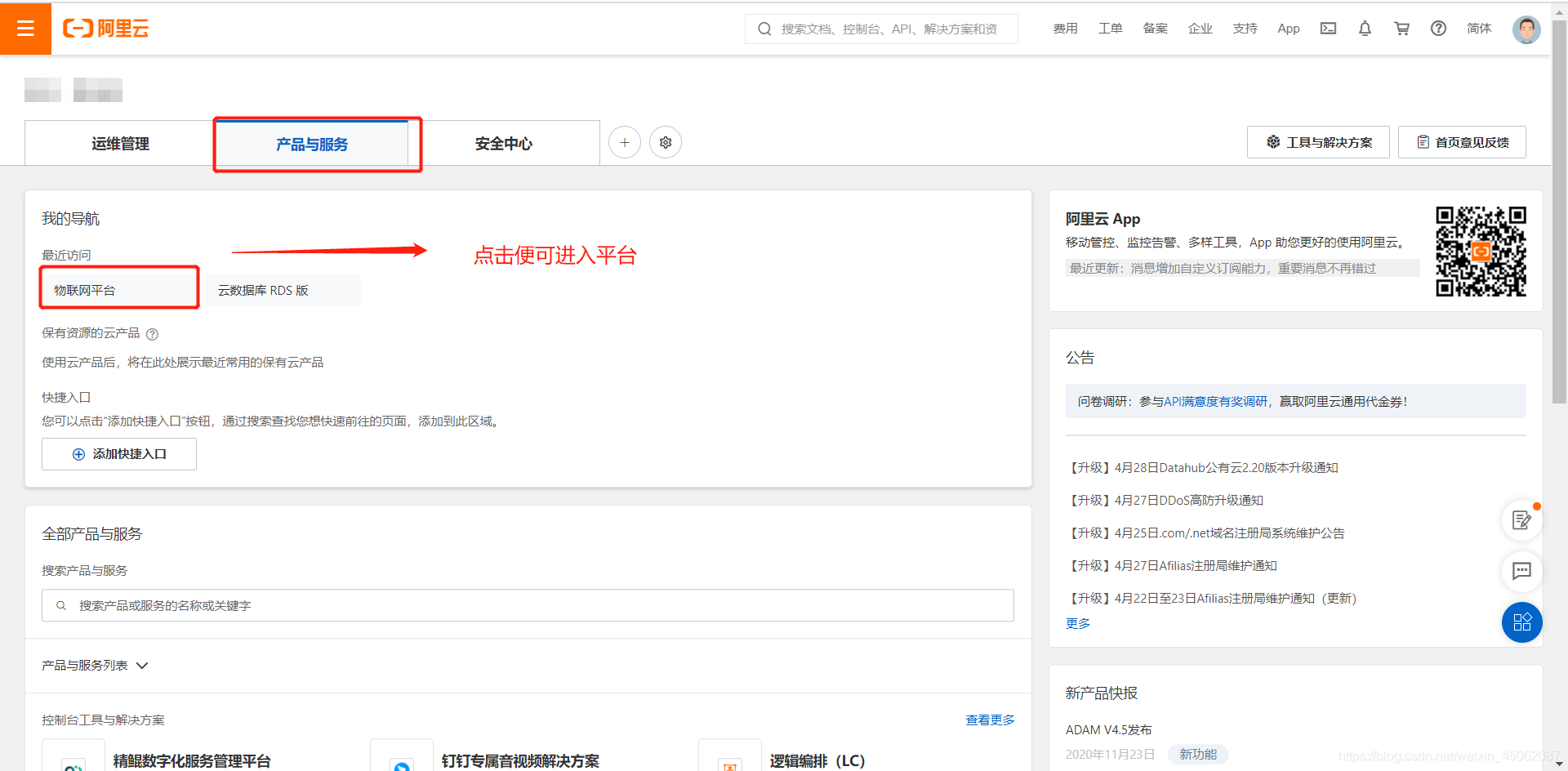Click the Aliyun logo

coord(106,29)
